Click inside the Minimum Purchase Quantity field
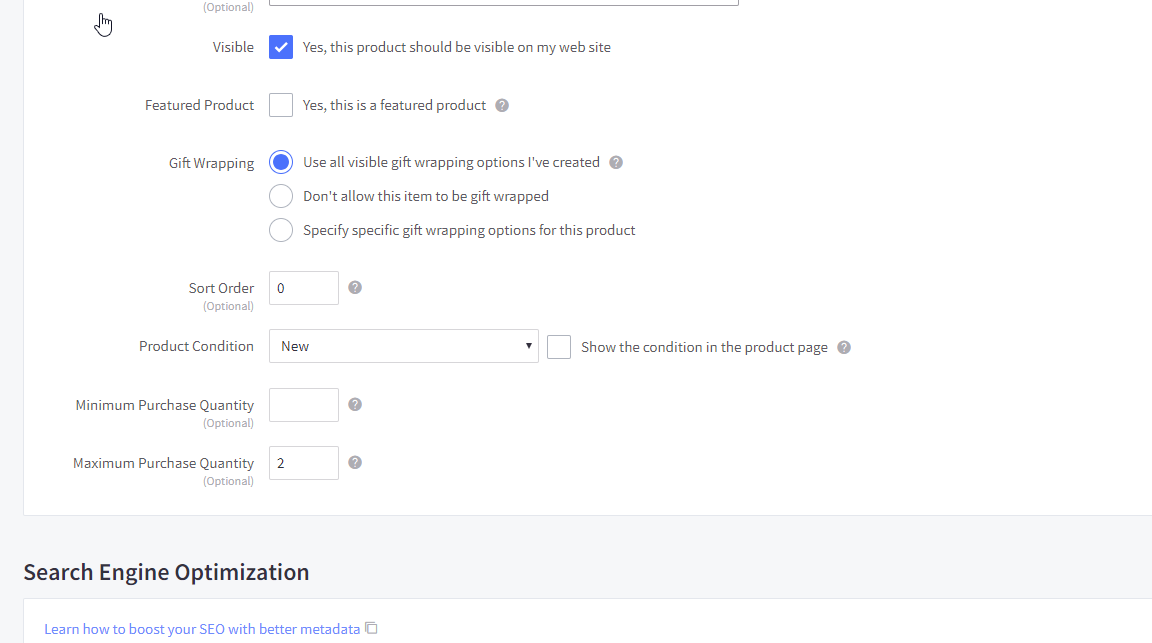Image resolution: width=1152 pixels, height=643 pixels. tap(303, 404)
